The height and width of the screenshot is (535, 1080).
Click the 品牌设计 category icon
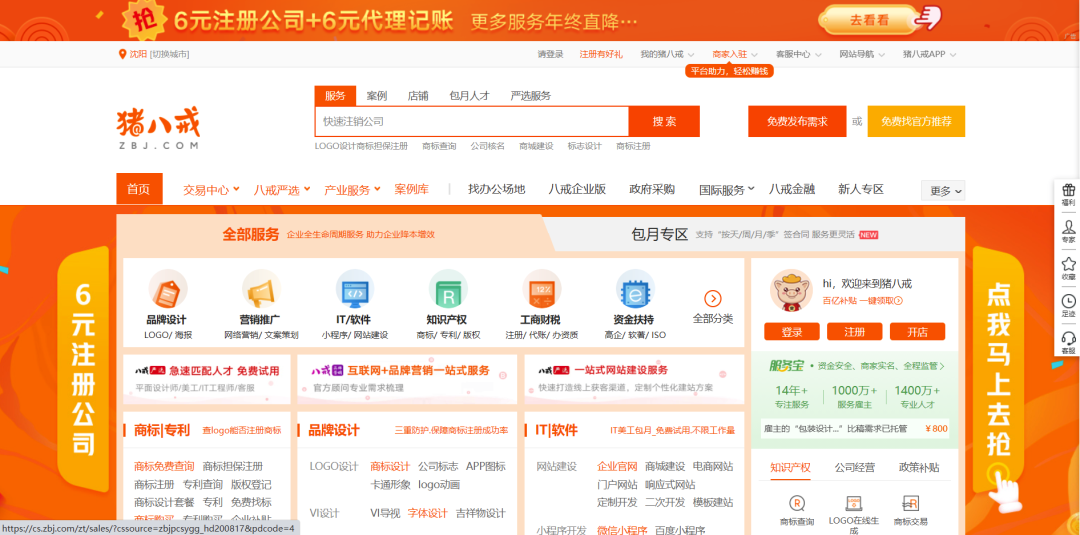point(167,289)
